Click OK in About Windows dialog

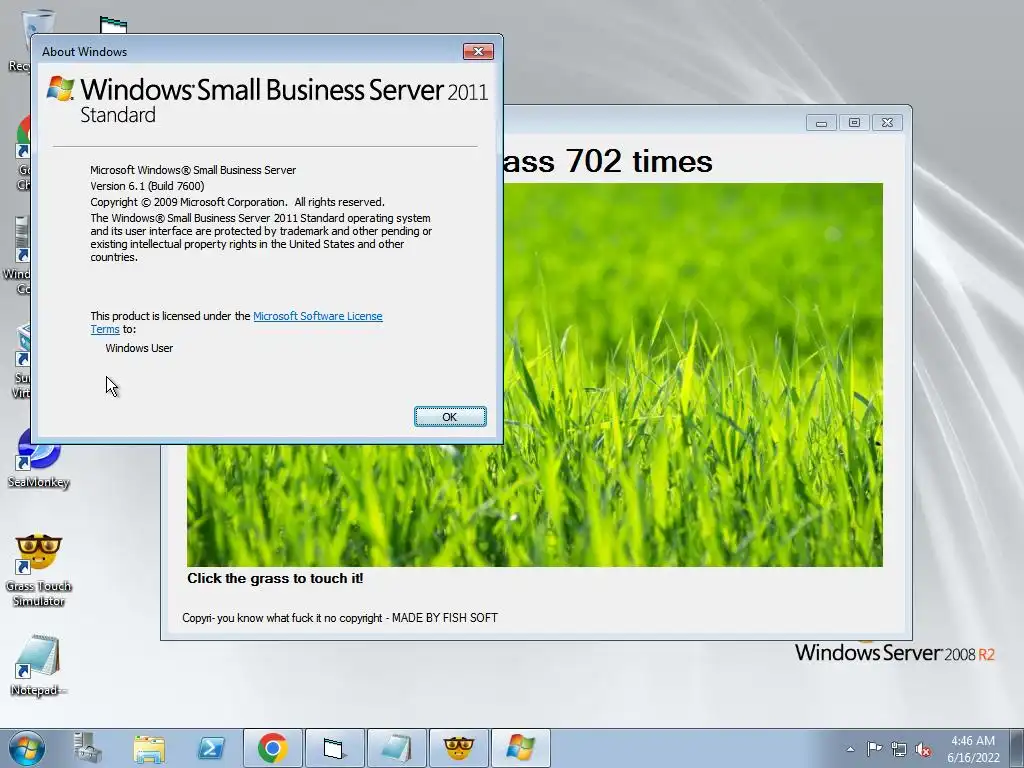point(450,417)
